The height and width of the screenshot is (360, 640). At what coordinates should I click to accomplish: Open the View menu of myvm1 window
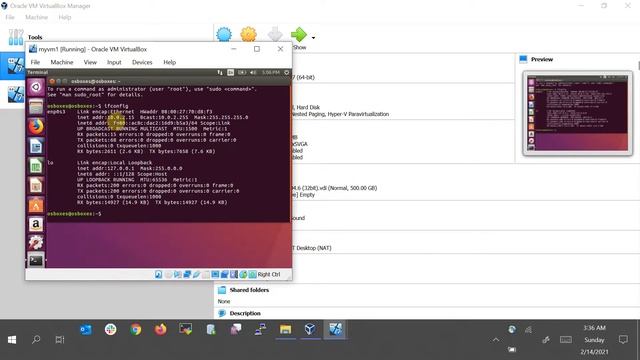pos(90,62)
